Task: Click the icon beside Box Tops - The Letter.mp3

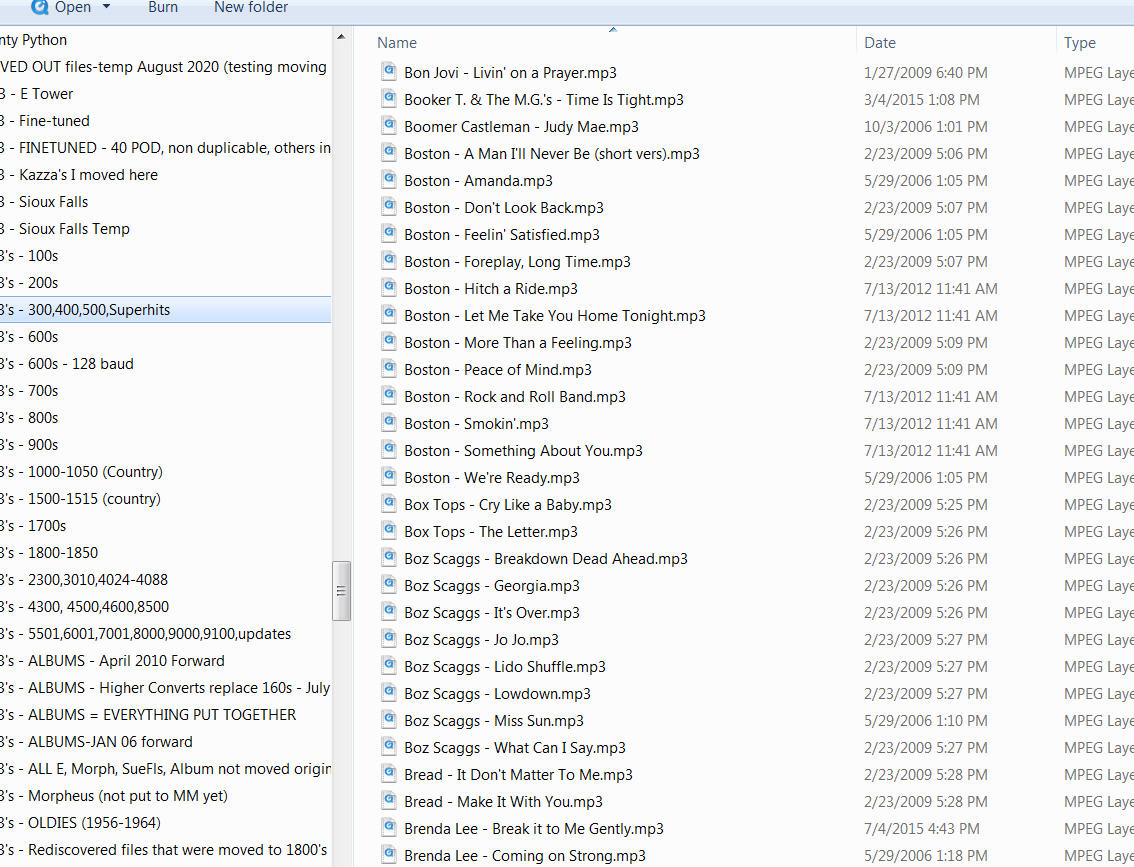Action: tap(388, 531)
